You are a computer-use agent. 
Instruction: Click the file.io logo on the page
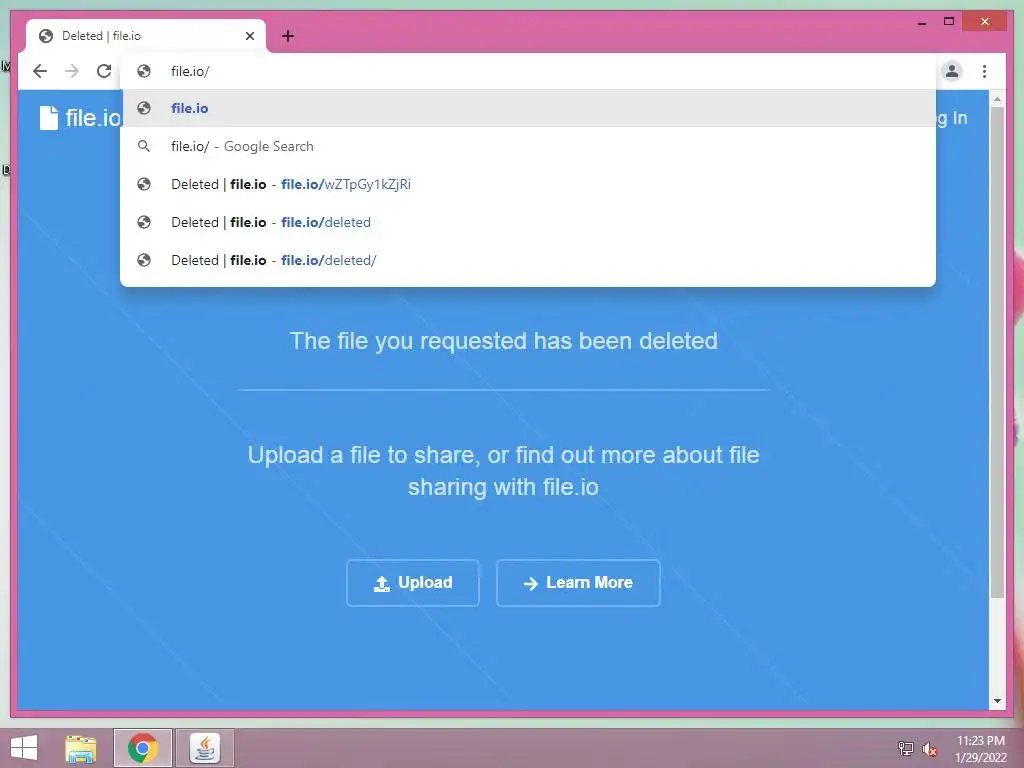80,118
